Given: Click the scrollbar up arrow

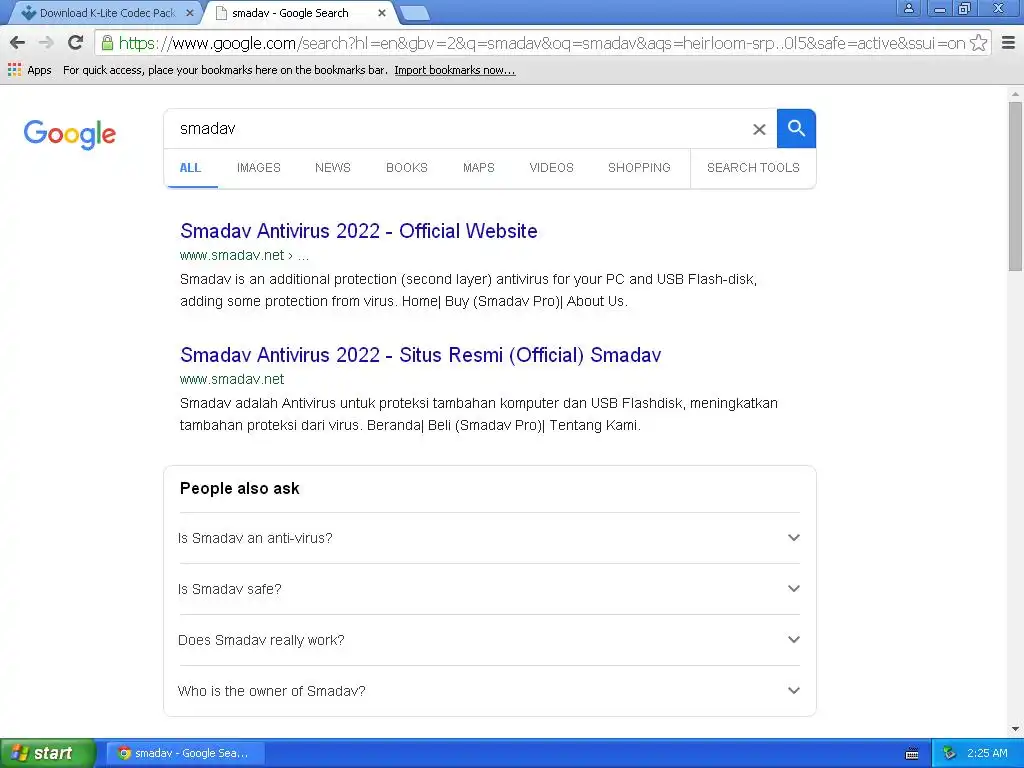Looking at the screenshot, I should coord(1015,94).
